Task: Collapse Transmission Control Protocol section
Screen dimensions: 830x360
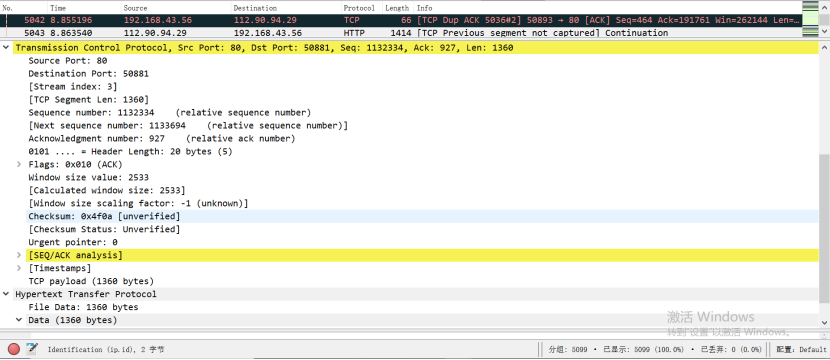Action: pos(6,48)
